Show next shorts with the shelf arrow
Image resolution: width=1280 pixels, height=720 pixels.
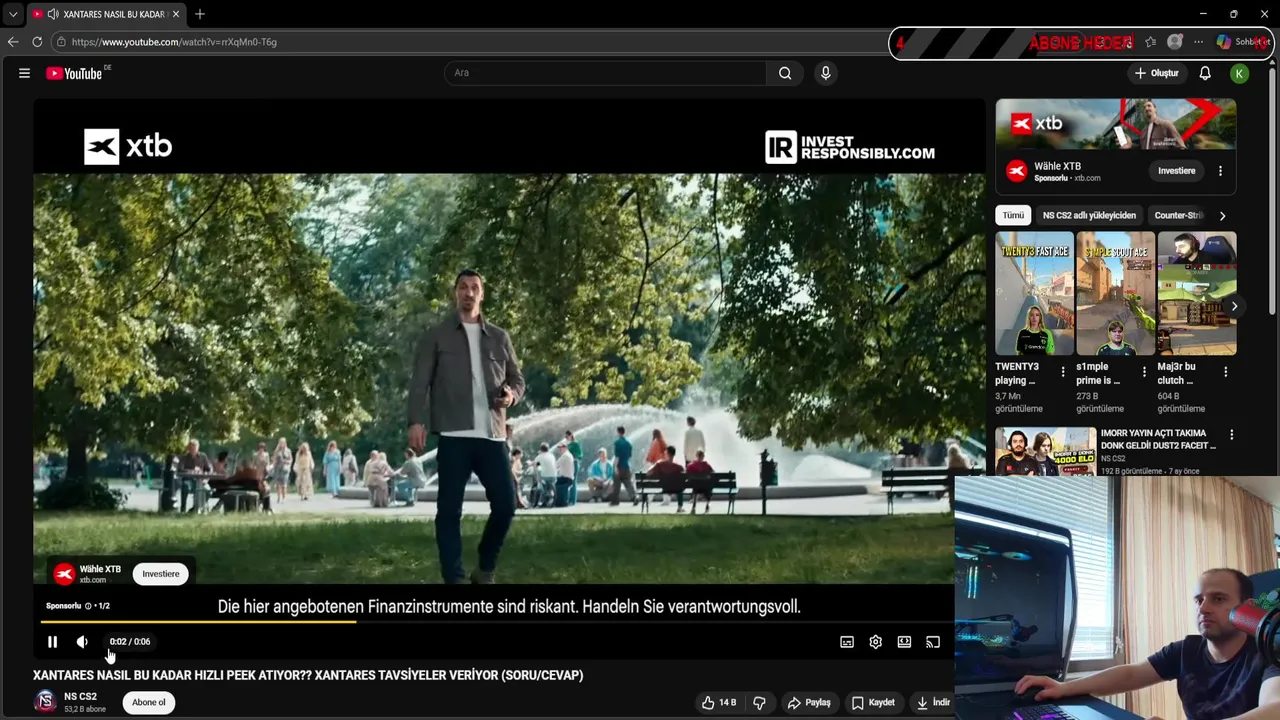tap(1234, 307)
